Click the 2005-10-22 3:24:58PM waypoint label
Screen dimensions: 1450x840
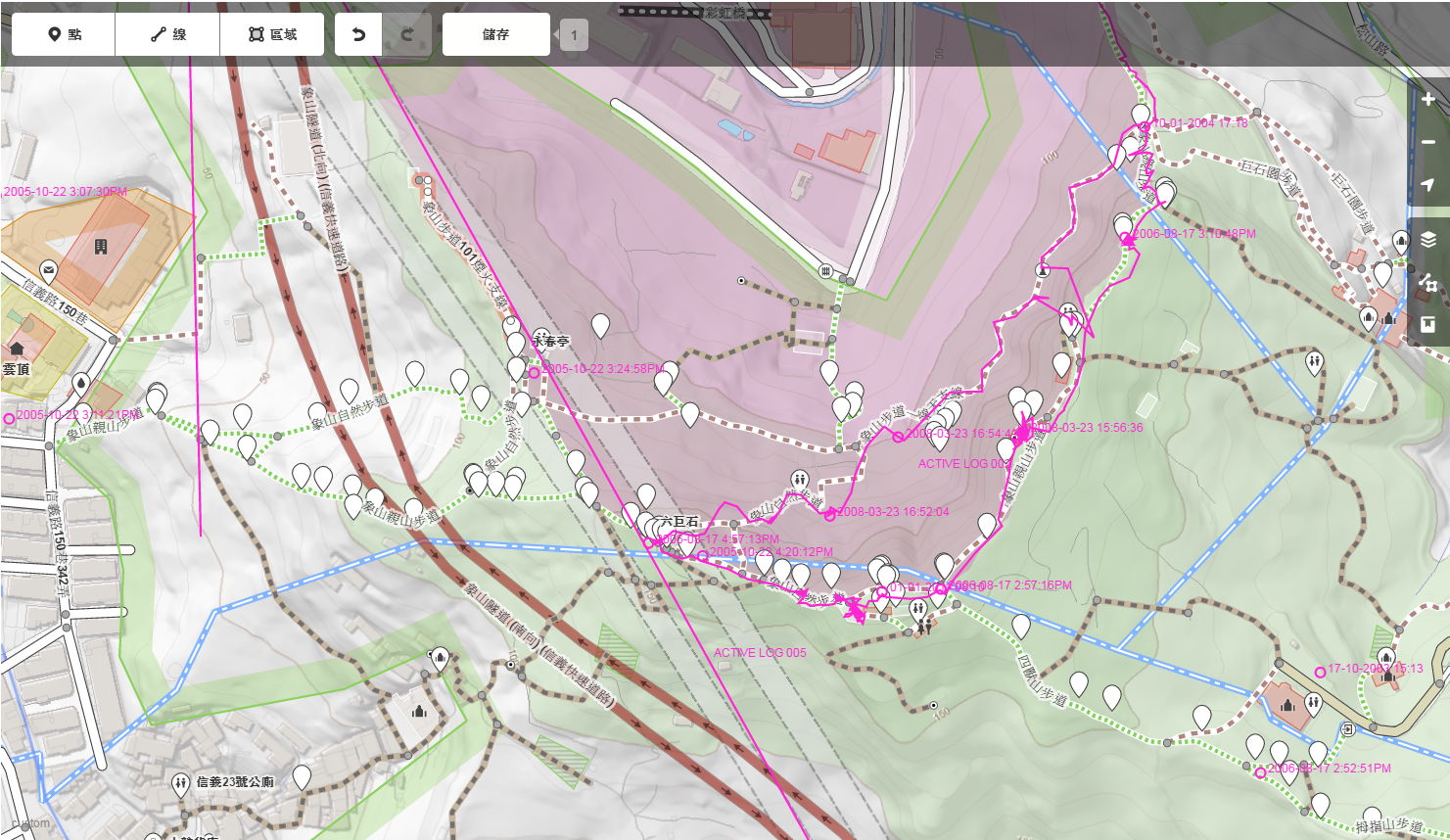click(604, 369)
